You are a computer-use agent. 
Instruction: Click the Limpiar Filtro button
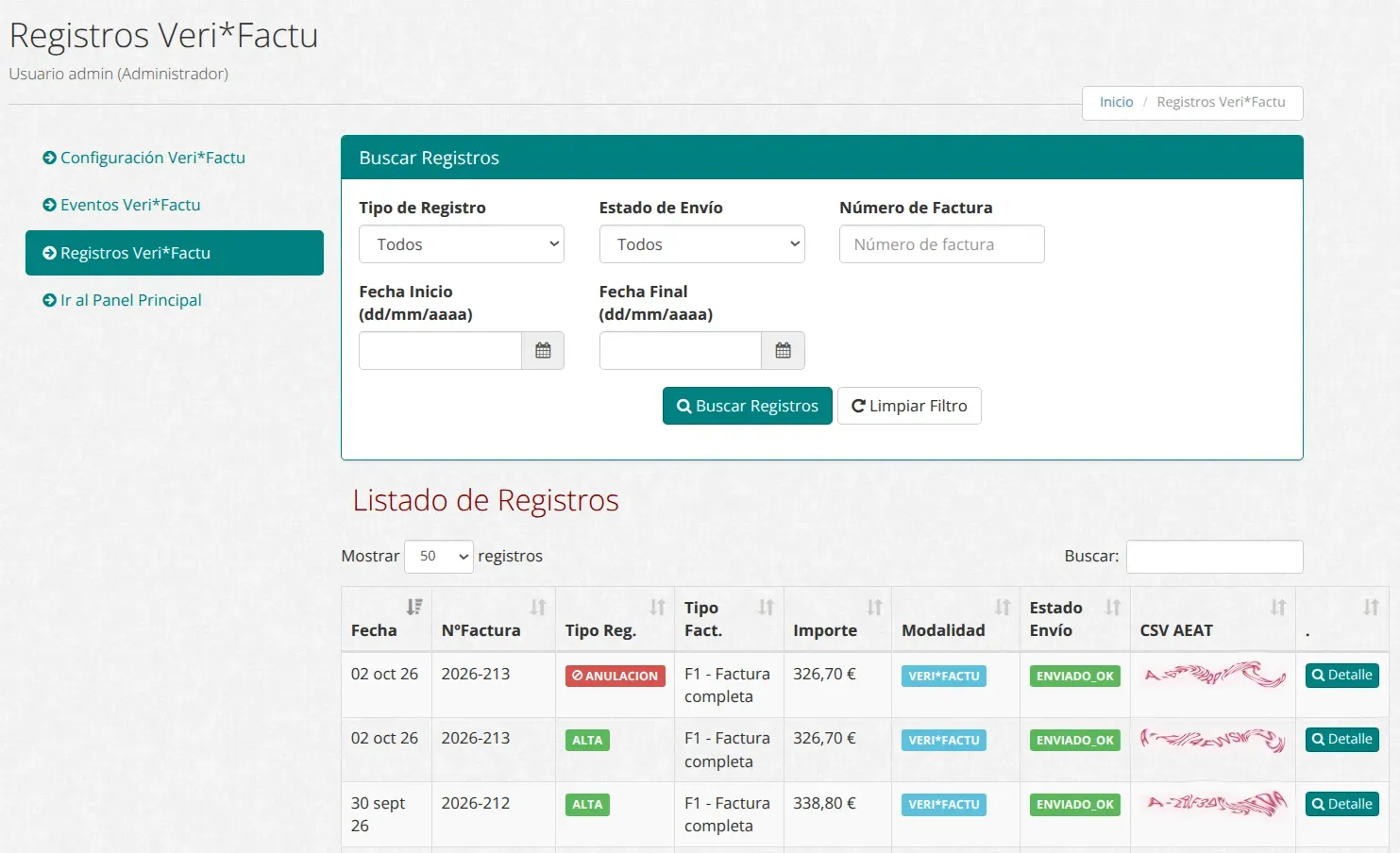pyautogui.click(x=909, y=406)
